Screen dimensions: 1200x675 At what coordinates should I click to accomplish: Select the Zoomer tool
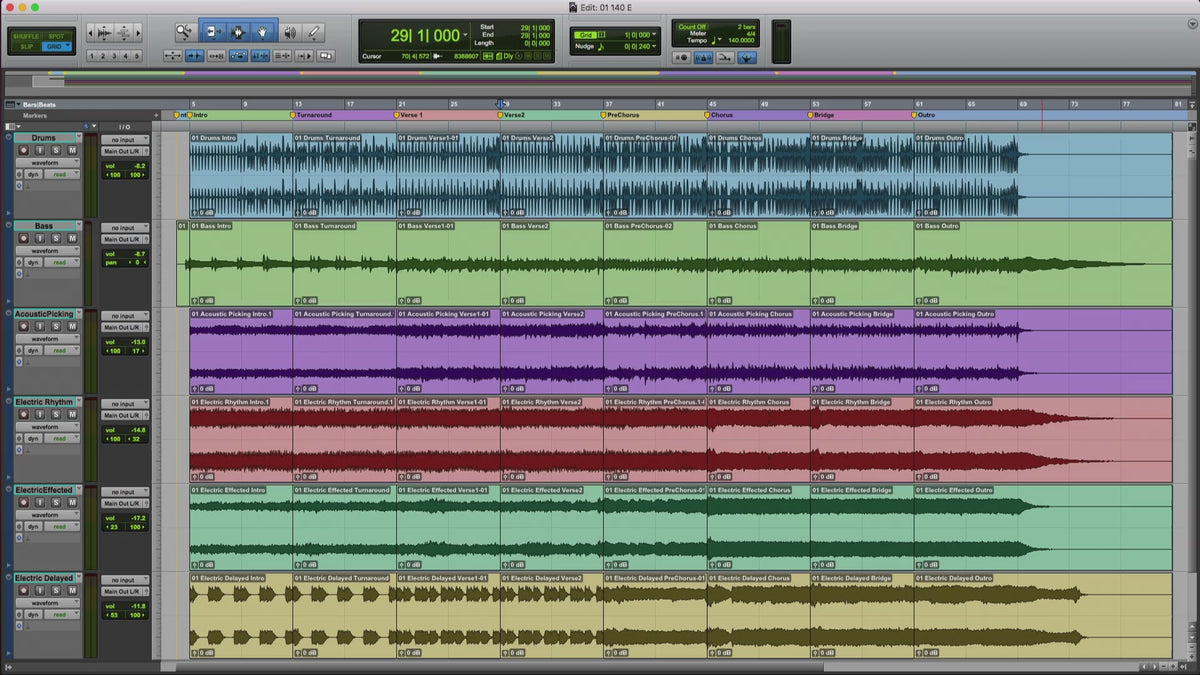click(x=185, y=32)
